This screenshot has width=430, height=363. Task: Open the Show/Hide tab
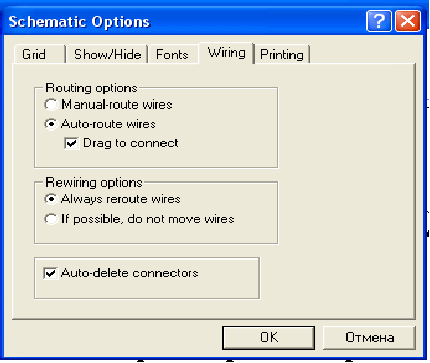pyautogui.click(x=107, y=54)
